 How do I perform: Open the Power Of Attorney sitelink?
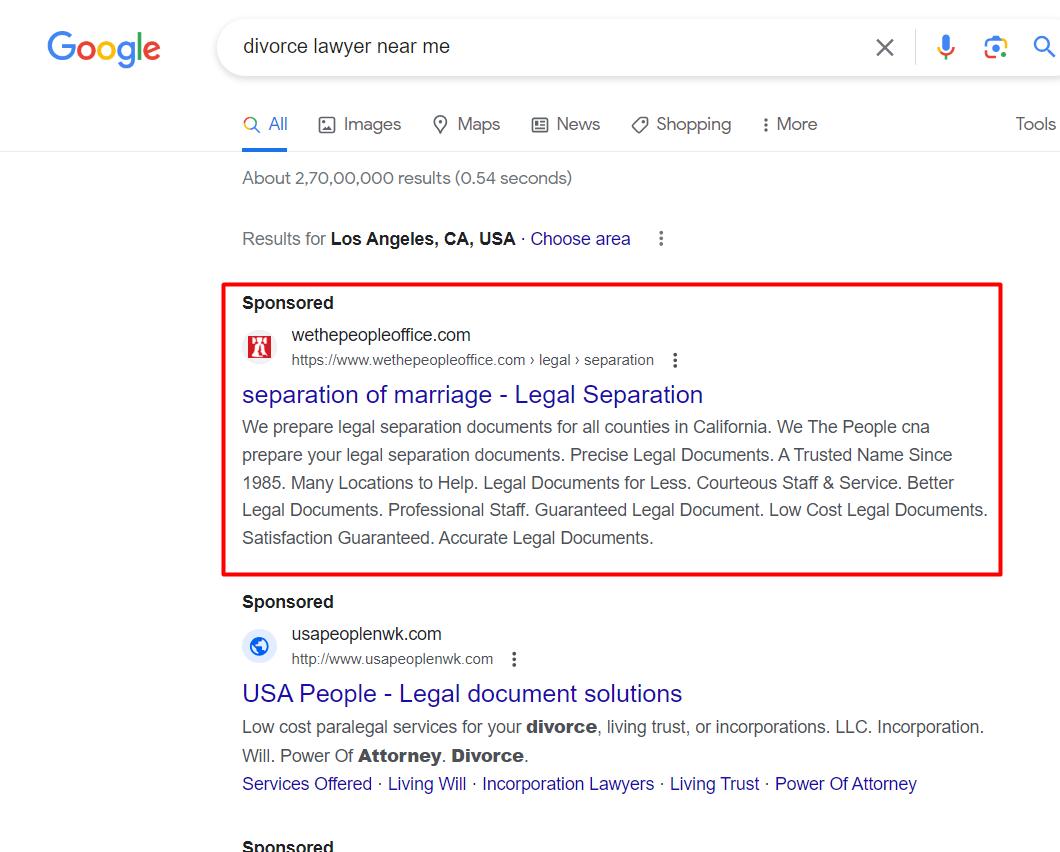pos(846,784)
